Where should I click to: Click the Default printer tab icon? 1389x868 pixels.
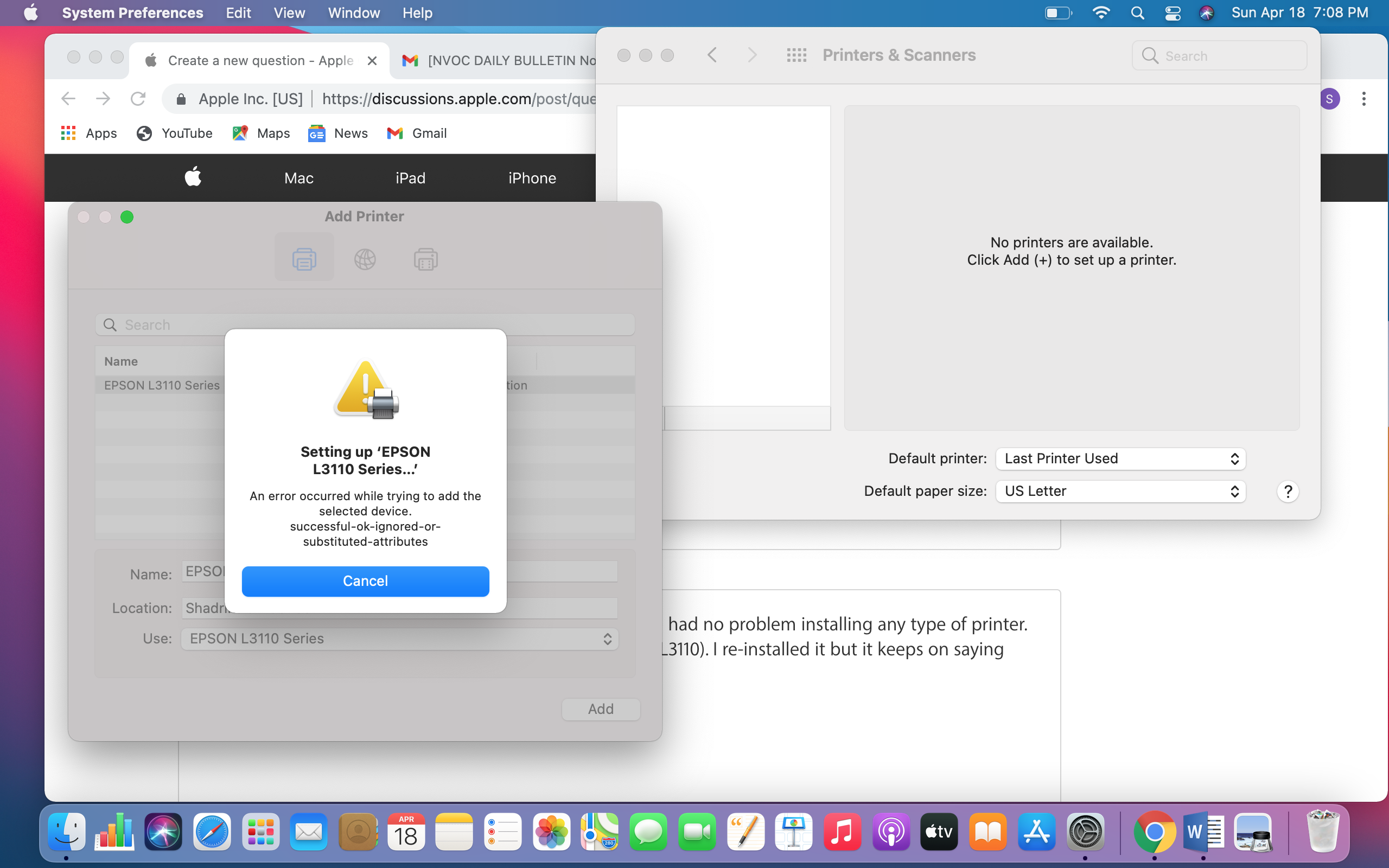pos(304,259)
